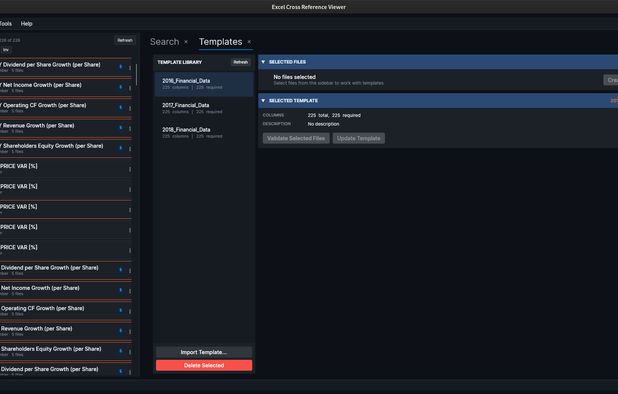Select the 'Y Revenue Growth (per Share)' row
Screen dimensions: 618x394
coord(66,128)
